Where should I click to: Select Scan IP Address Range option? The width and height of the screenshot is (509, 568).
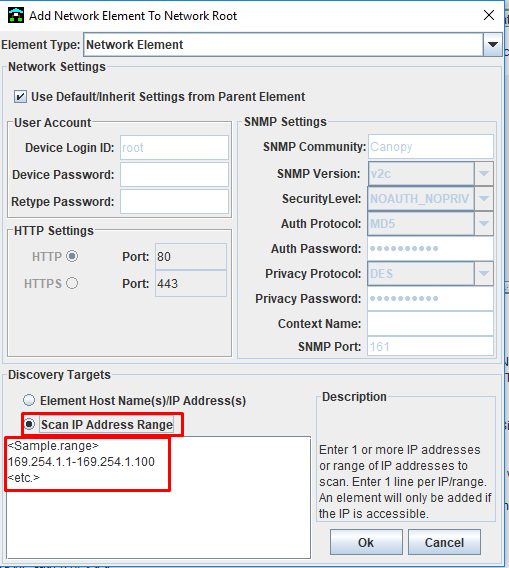click(29, 424)
